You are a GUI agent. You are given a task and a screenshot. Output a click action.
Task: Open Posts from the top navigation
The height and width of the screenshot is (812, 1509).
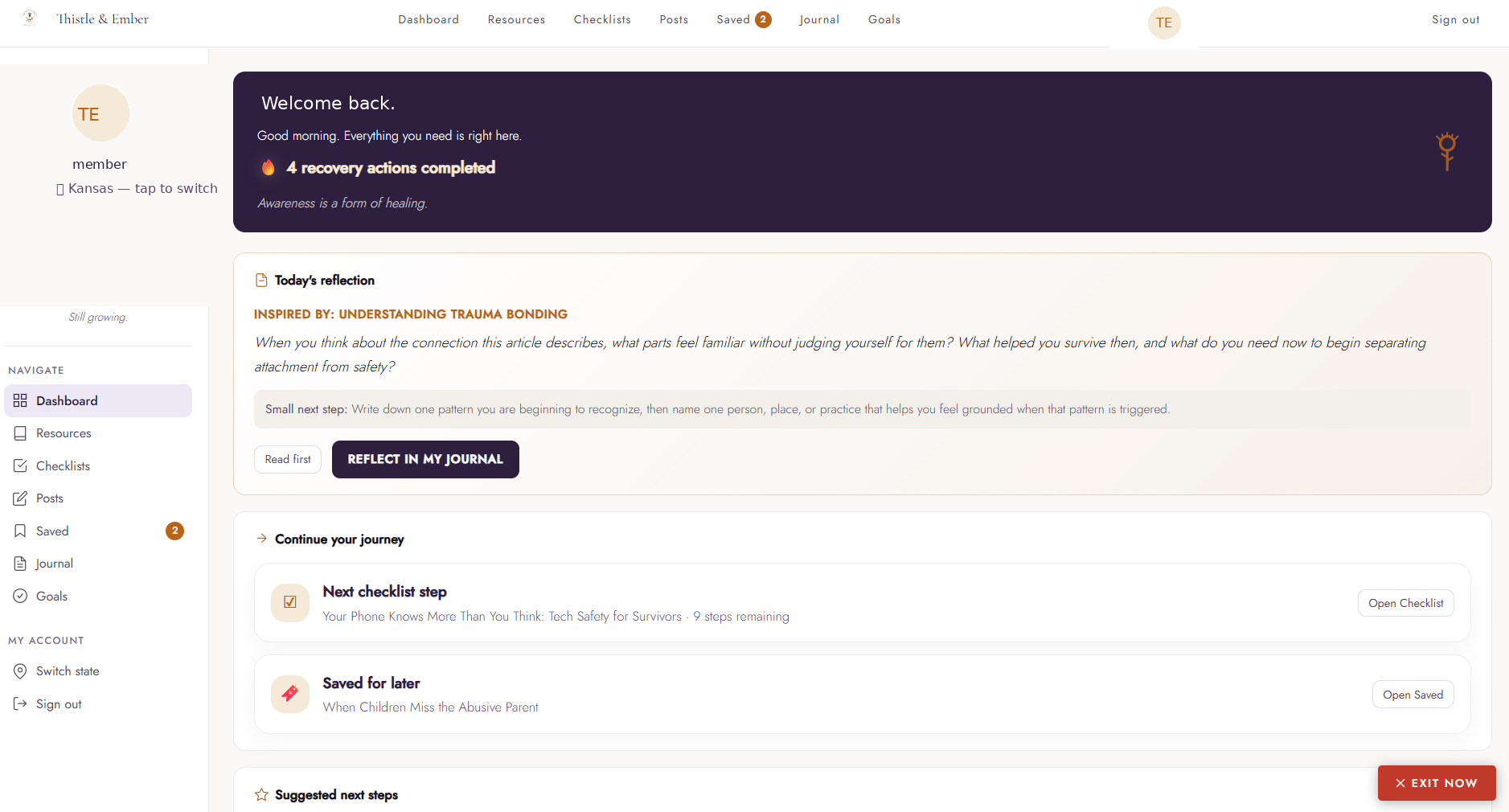pyautogui.click(x=674, y=19)
